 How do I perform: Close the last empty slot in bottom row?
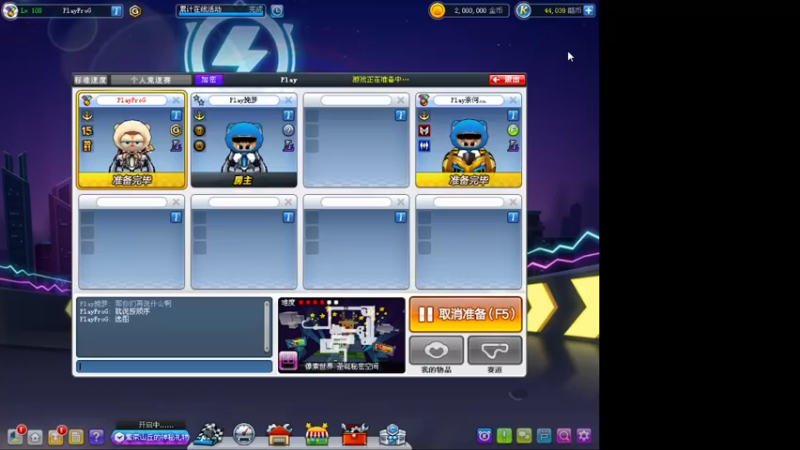tap(513, 202)
